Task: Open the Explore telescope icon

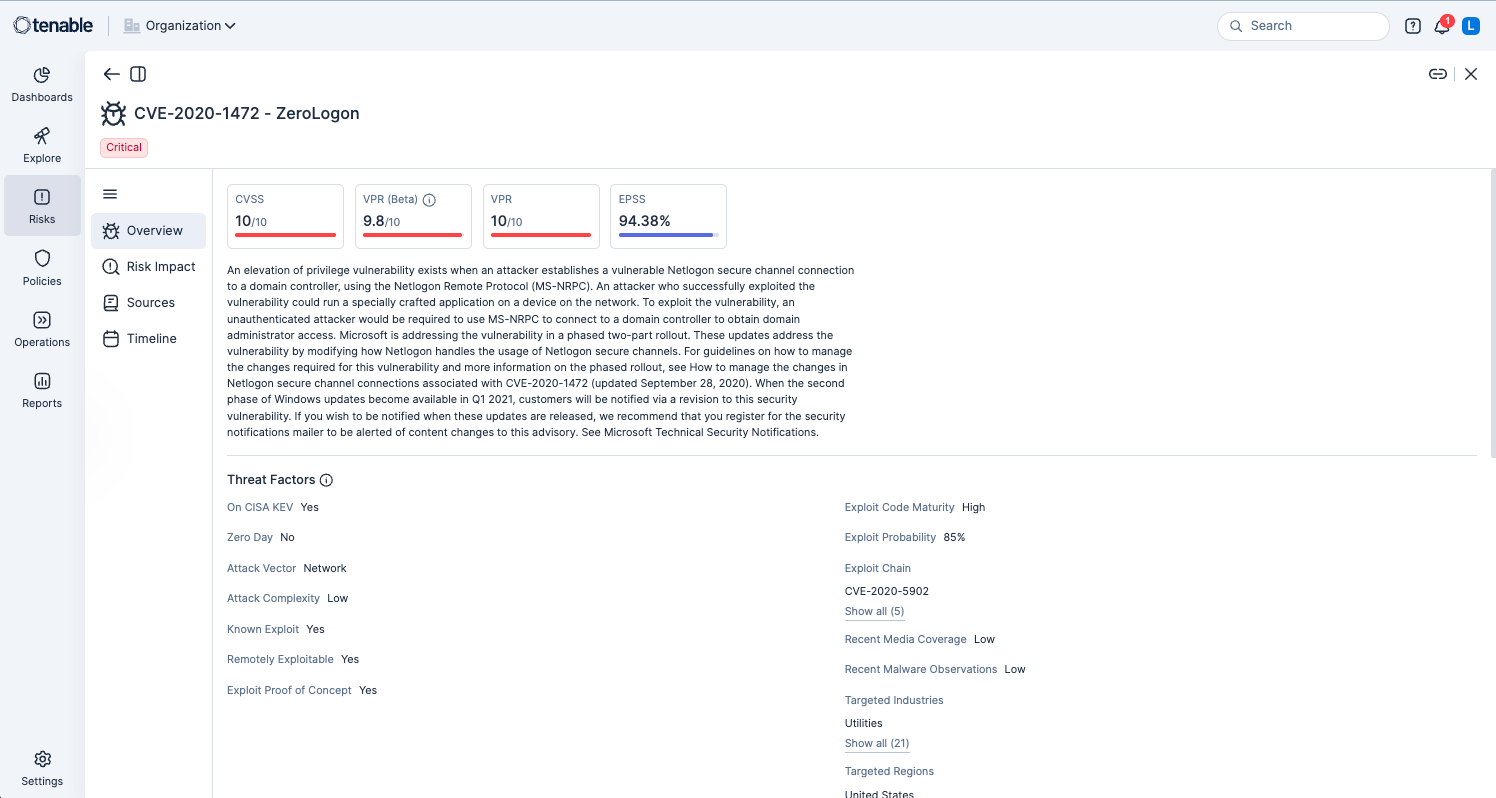Action: coord(42,137)
